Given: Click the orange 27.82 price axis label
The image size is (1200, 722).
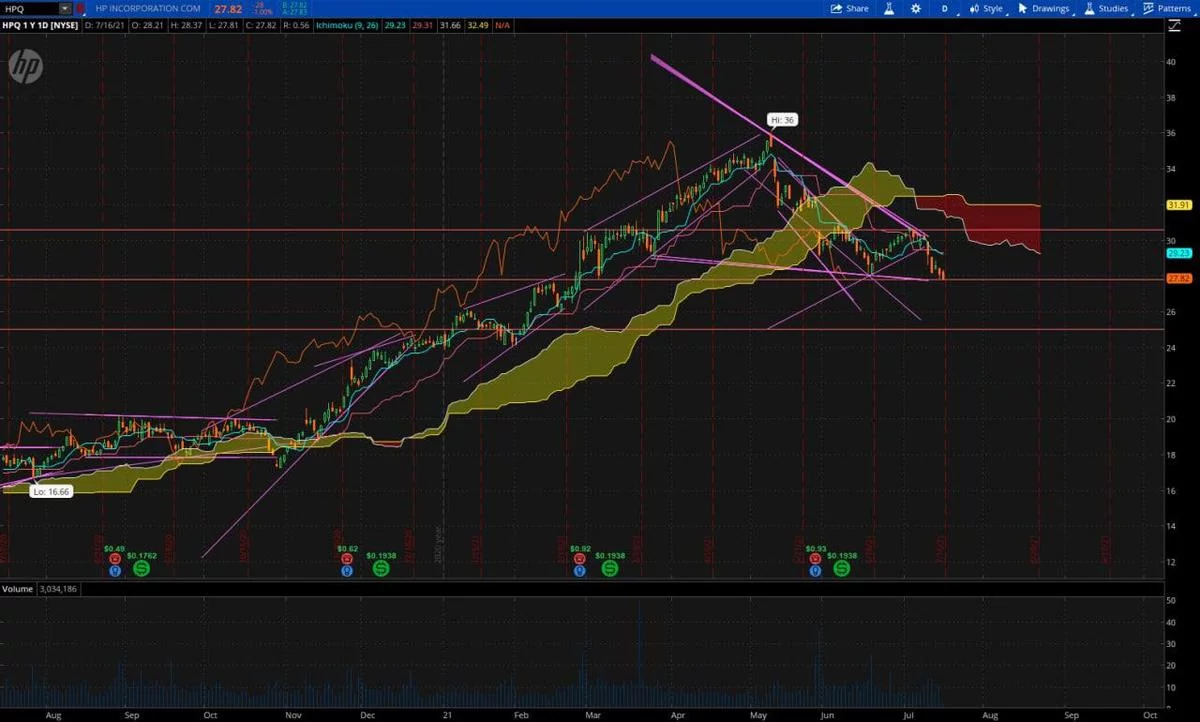Looking at the screenshot, I should pos(1177,279).
